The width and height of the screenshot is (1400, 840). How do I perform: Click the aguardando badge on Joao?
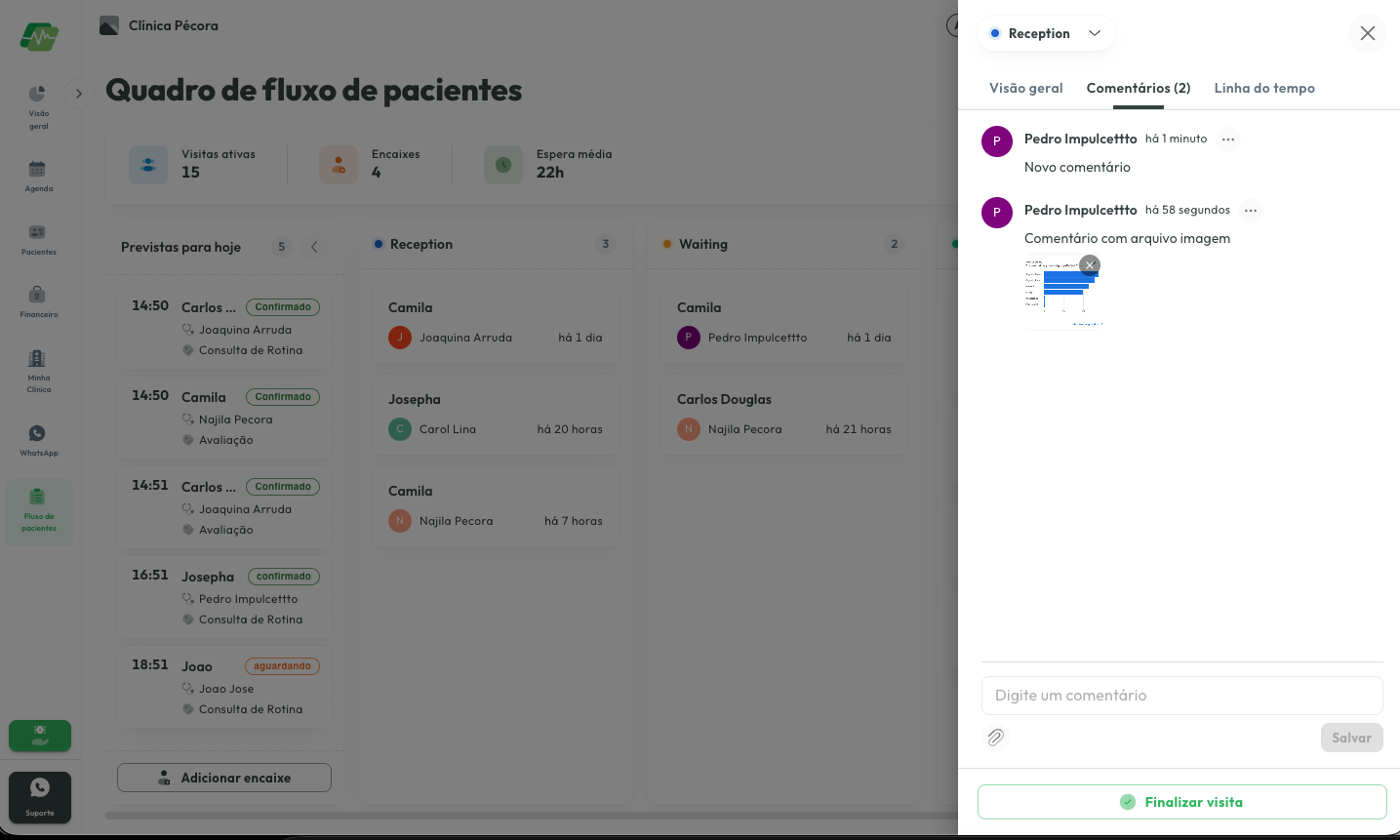pos(282,666)
